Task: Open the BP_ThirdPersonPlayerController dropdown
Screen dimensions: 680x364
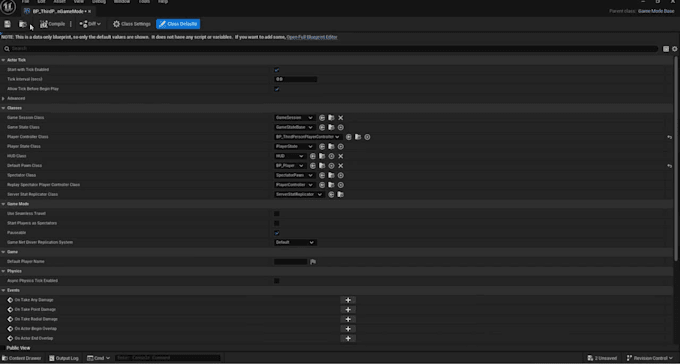Action: (x=307, y=137)
